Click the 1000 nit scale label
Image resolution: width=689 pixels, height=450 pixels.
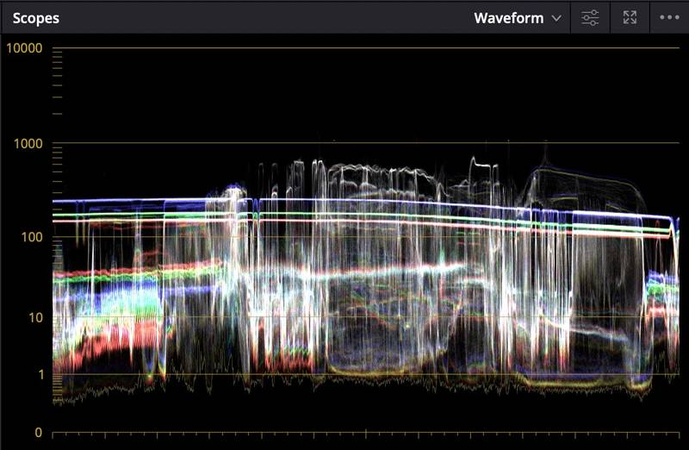pos(27,143)
